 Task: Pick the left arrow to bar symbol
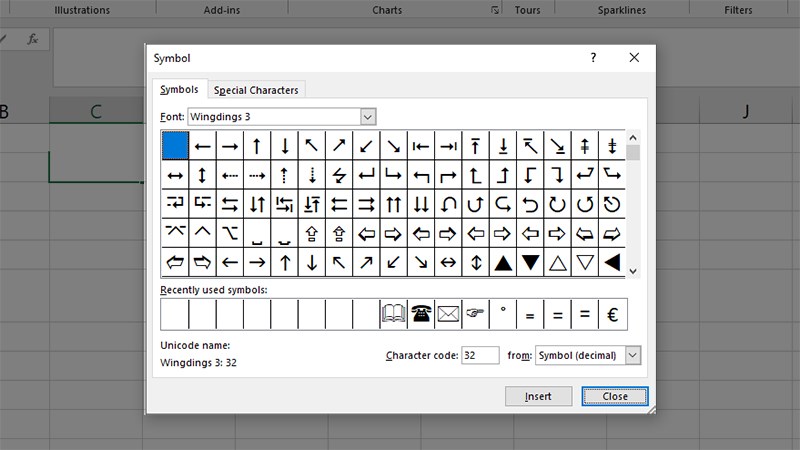pyautogui.click(x=421, y=147)
